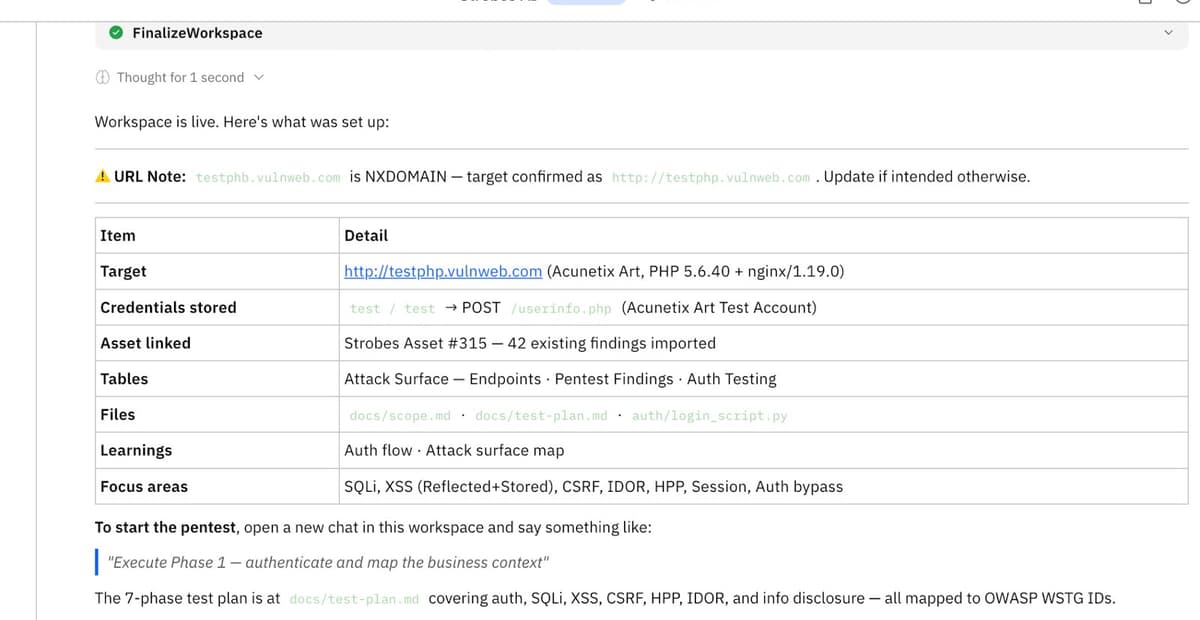Click the 'Target' row label

123,271
